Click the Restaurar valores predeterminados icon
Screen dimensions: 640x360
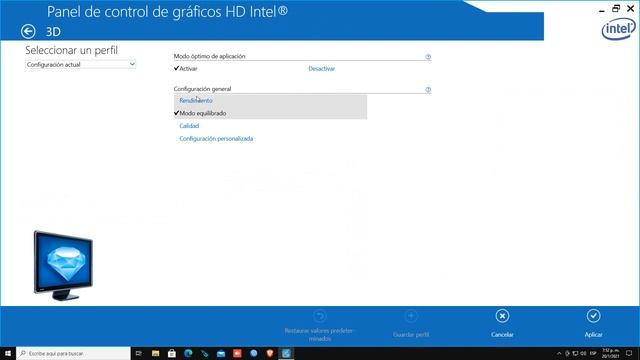coord(319,316)
